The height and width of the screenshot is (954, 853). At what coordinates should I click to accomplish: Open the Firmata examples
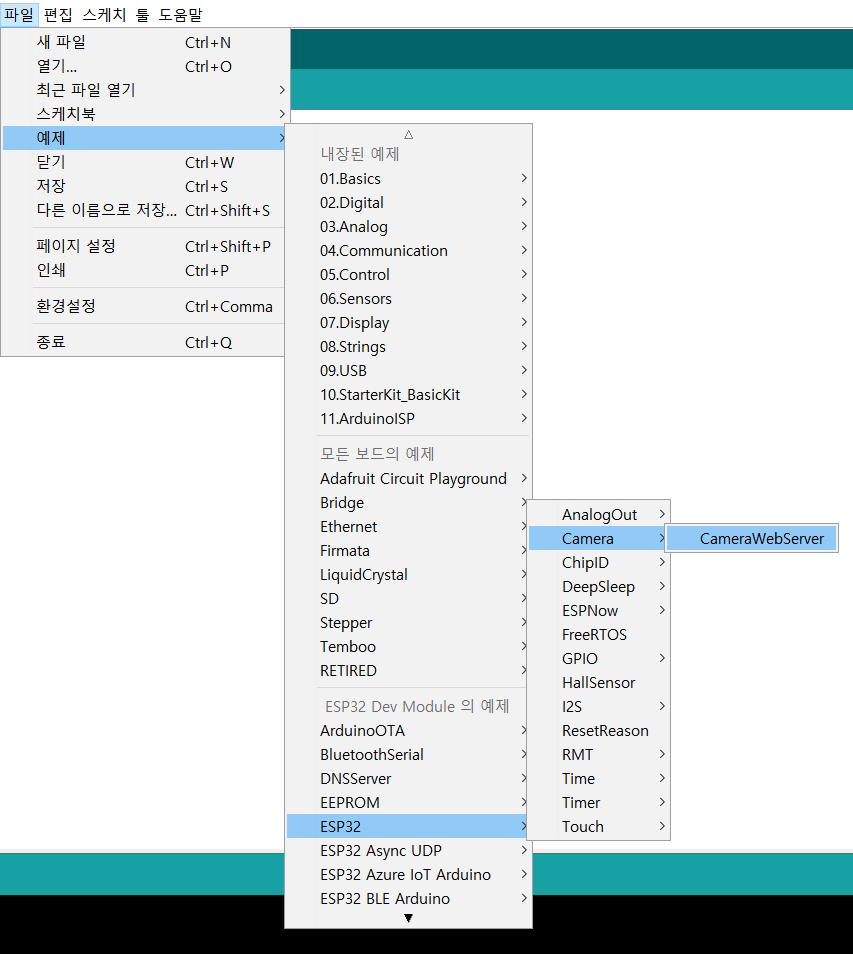pos(408,551)
